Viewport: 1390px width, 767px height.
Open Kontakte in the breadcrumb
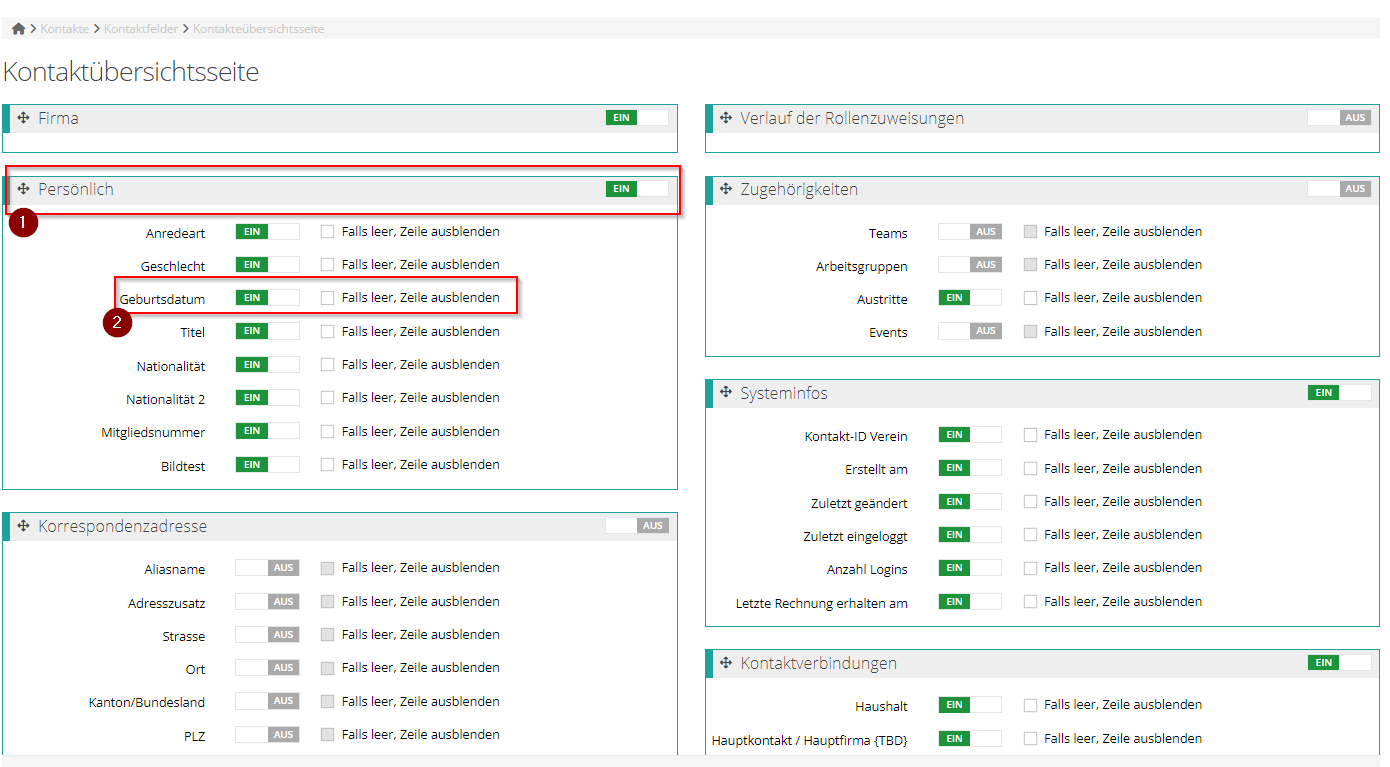(65, 29)
